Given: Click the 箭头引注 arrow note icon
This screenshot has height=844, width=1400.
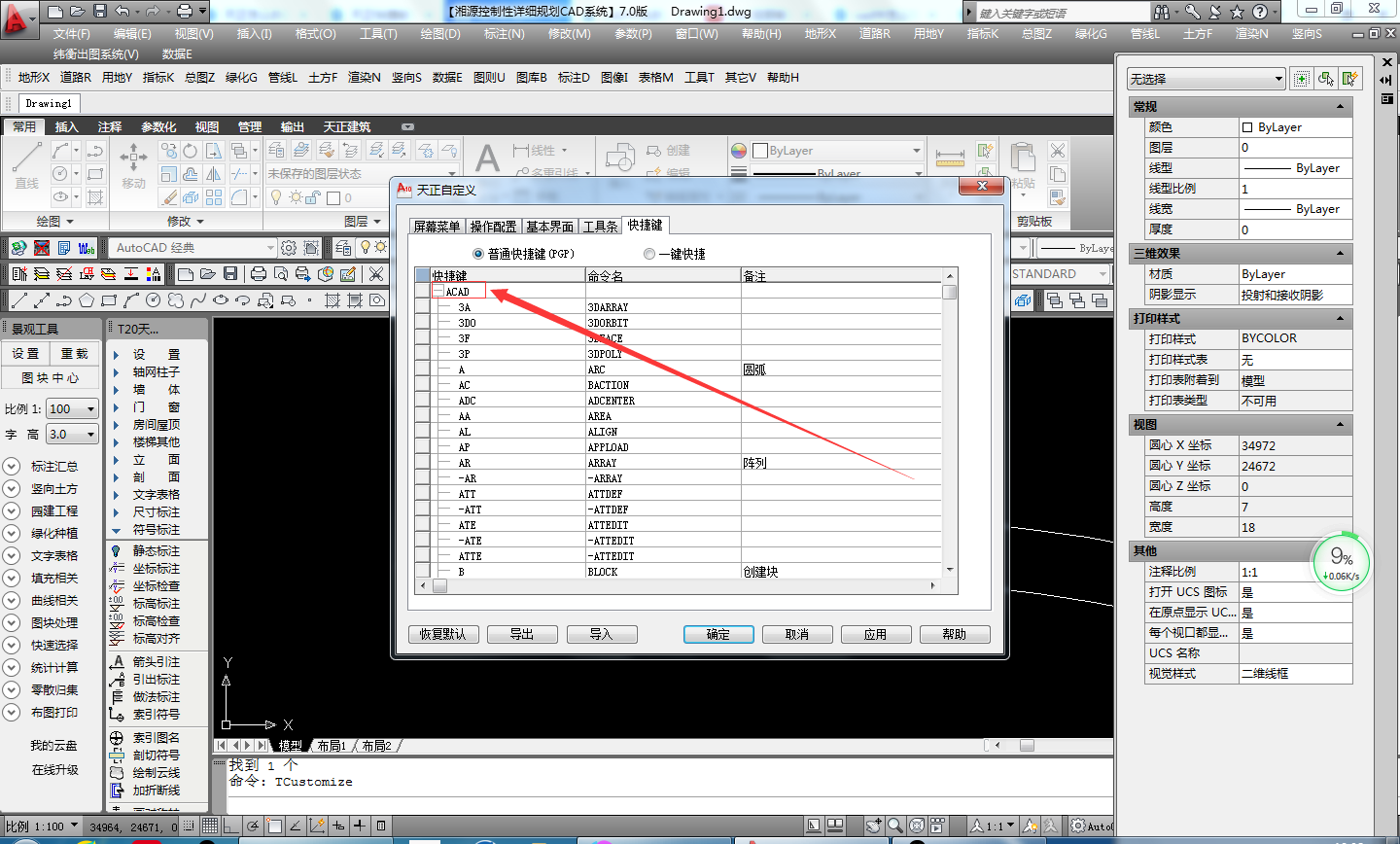Looking at the screenshot, I should [117, 662].
